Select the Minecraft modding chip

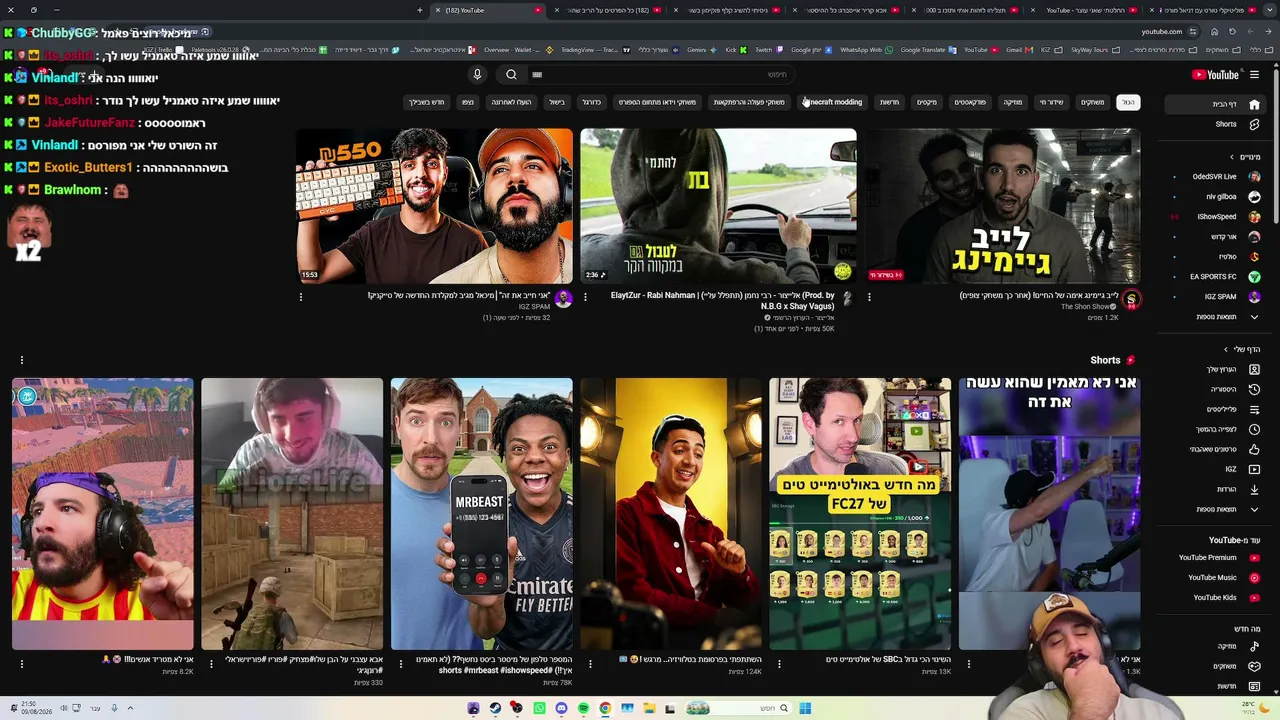[834, 102]
